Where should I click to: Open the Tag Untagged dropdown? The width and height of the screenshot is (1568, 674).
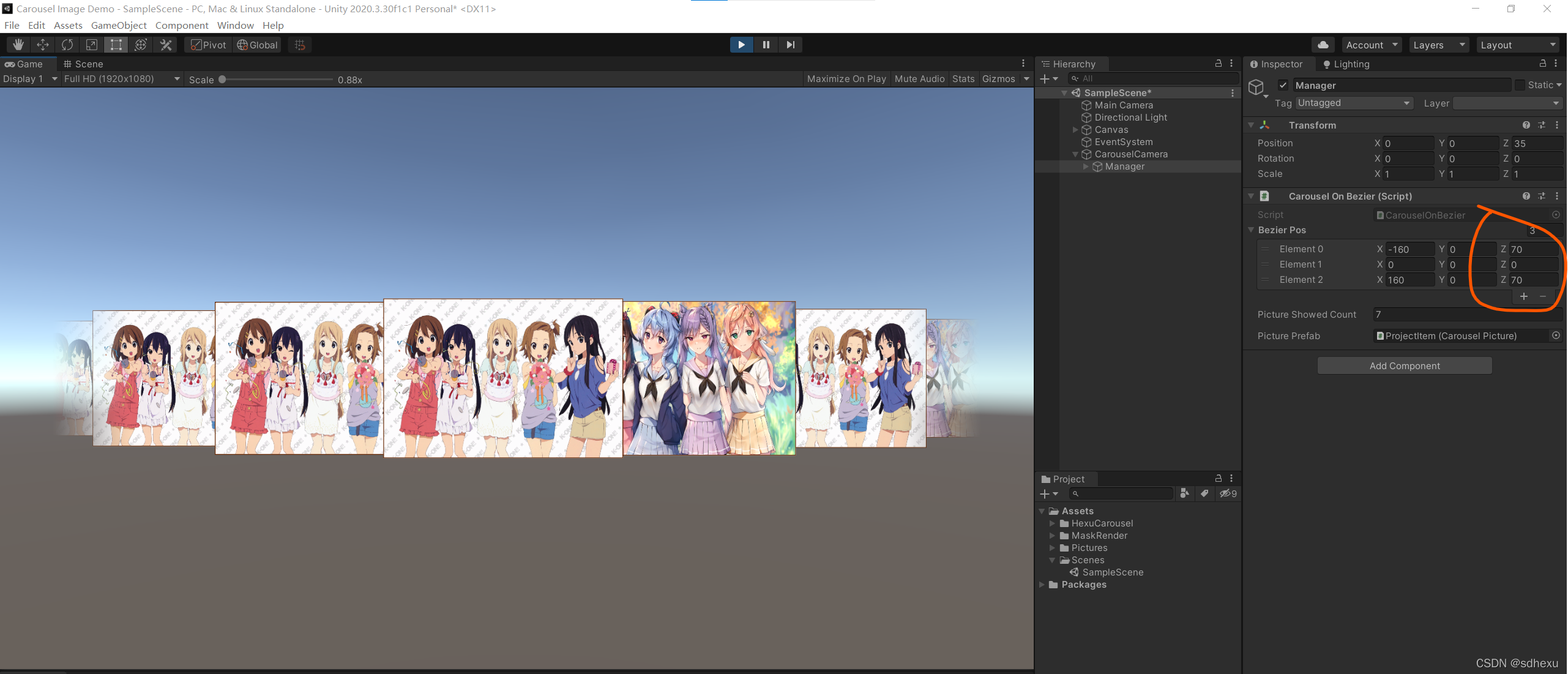coord(1353,103)
